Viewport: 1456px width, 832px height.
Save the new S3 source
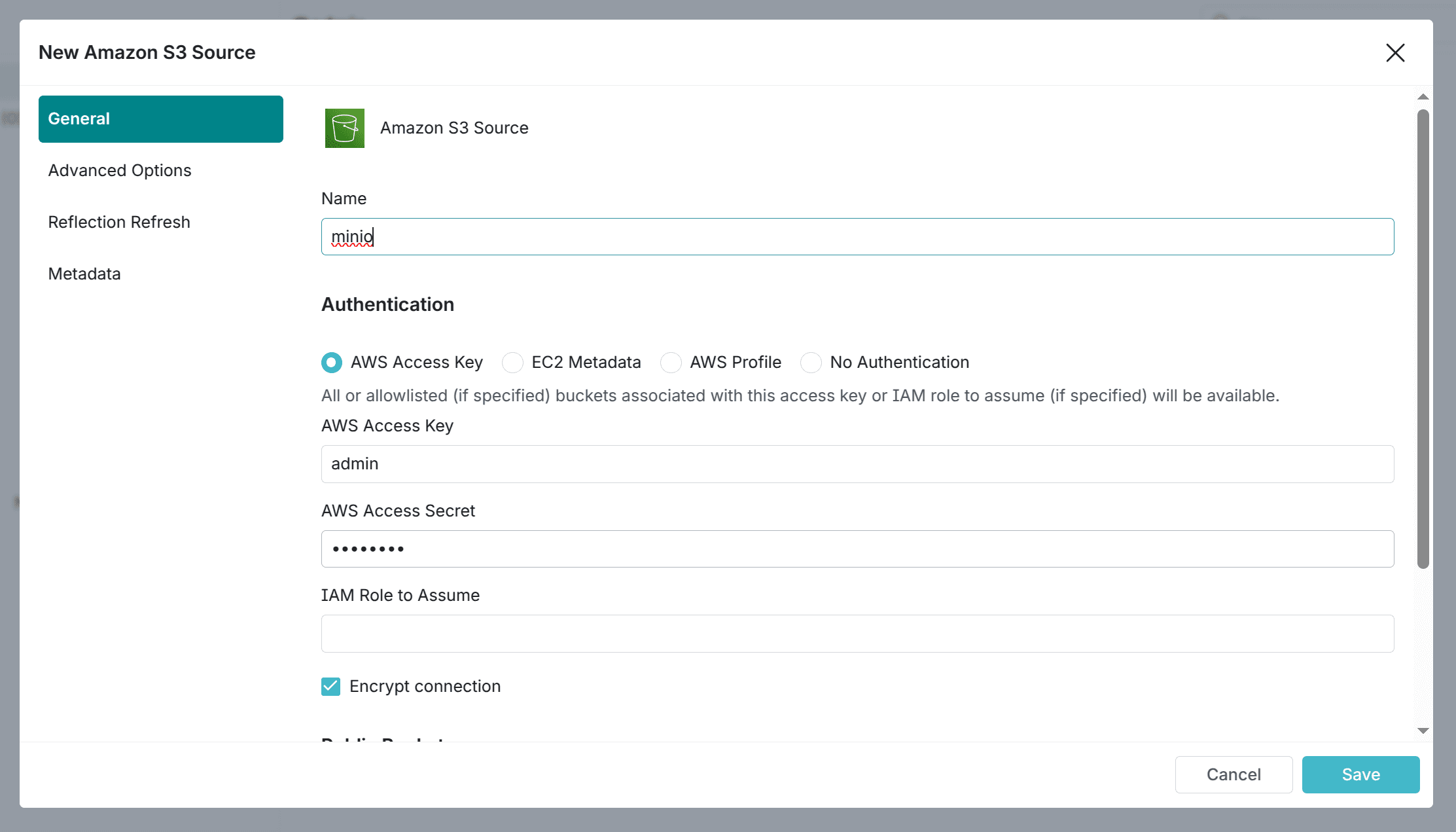tap(1360, 775)
